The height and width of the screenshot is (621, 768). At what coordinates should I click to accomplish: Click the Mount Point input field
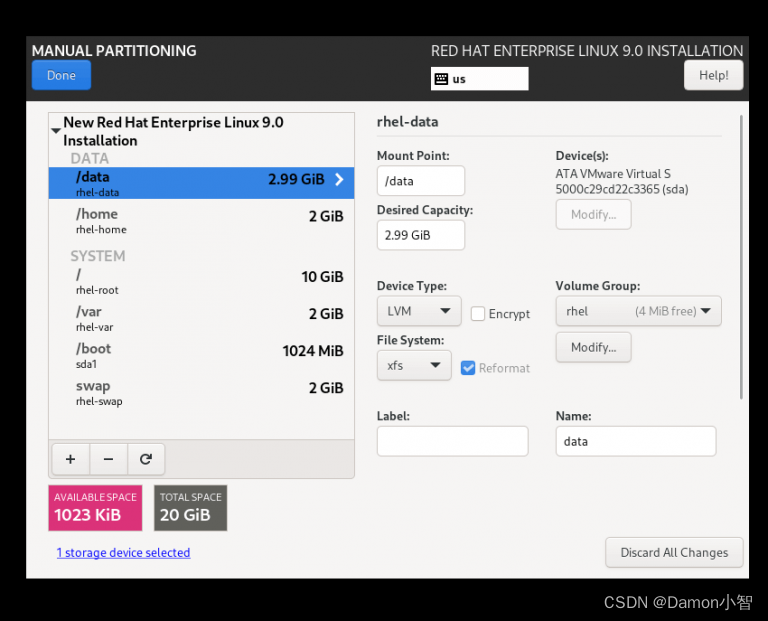[421, 181]
